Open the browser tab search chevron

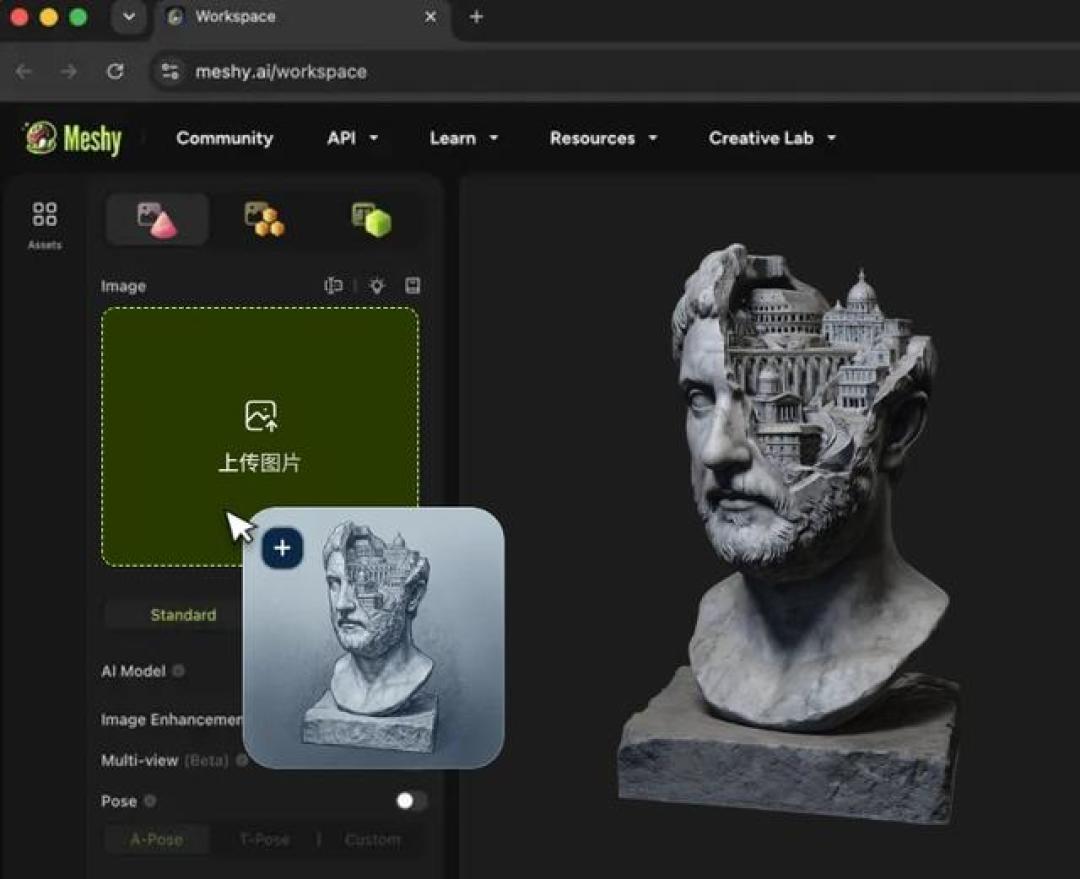pos(129,17)
